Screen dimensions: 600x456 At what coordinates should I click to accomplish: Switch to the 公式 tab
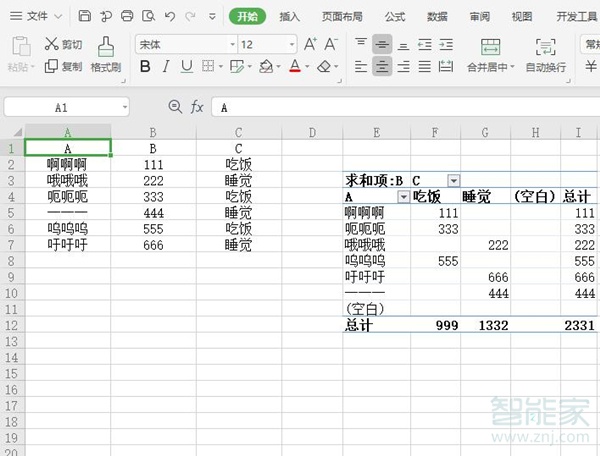tap(395, 16)
